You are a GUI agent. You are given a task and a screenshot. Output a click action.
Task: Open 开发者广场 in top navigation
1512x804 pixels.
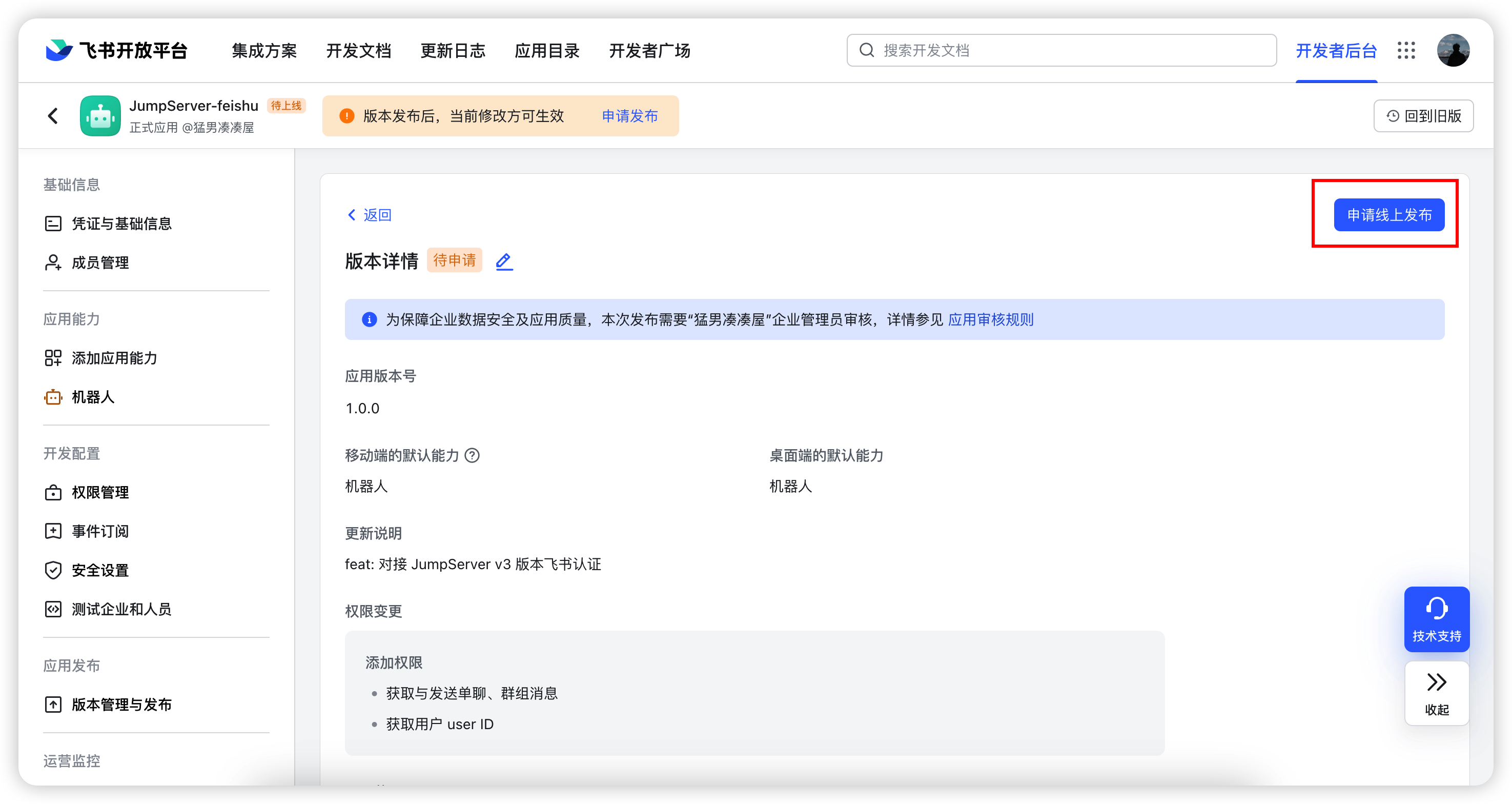[x=650, y=51]
